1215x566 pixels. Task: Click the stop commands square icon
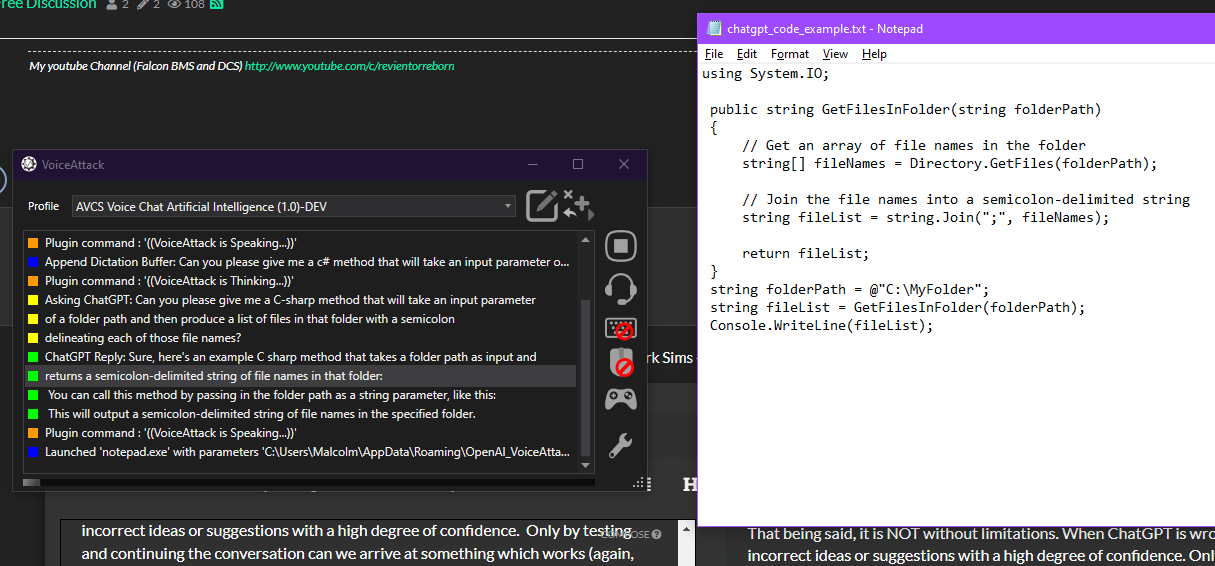(621, 246)
